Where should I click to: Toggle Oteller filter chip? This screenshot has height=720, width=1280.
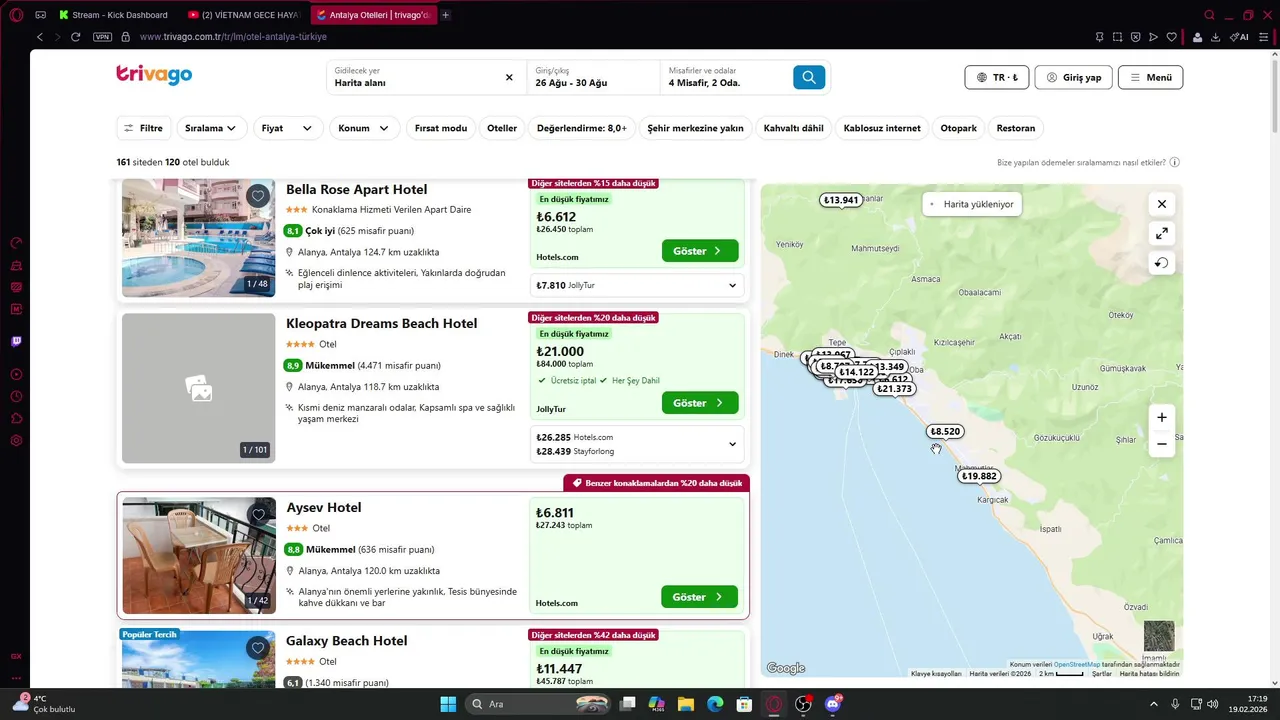click(x=502, y=128)
